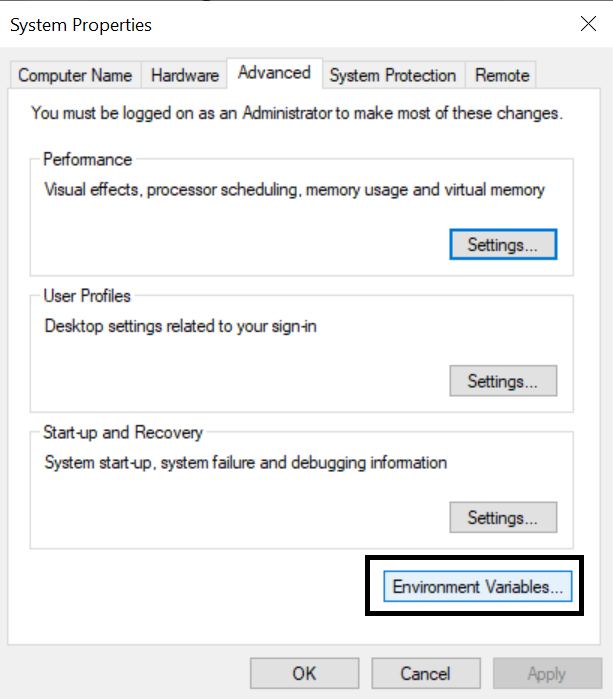
Task: Close the System Properties dialog
Action: point(588,24)
